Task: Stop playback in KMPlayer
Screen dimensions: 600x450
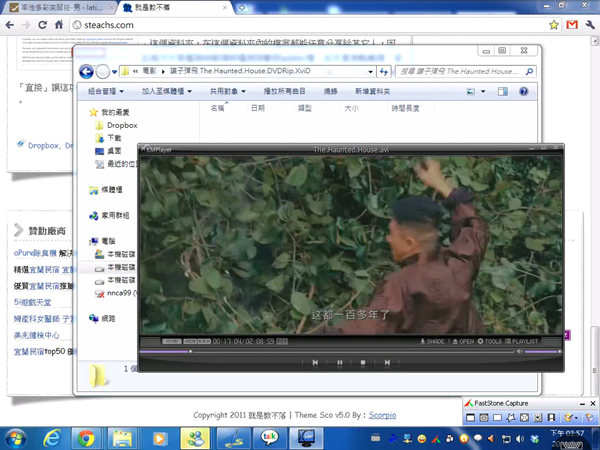Action: click(362, 362)
